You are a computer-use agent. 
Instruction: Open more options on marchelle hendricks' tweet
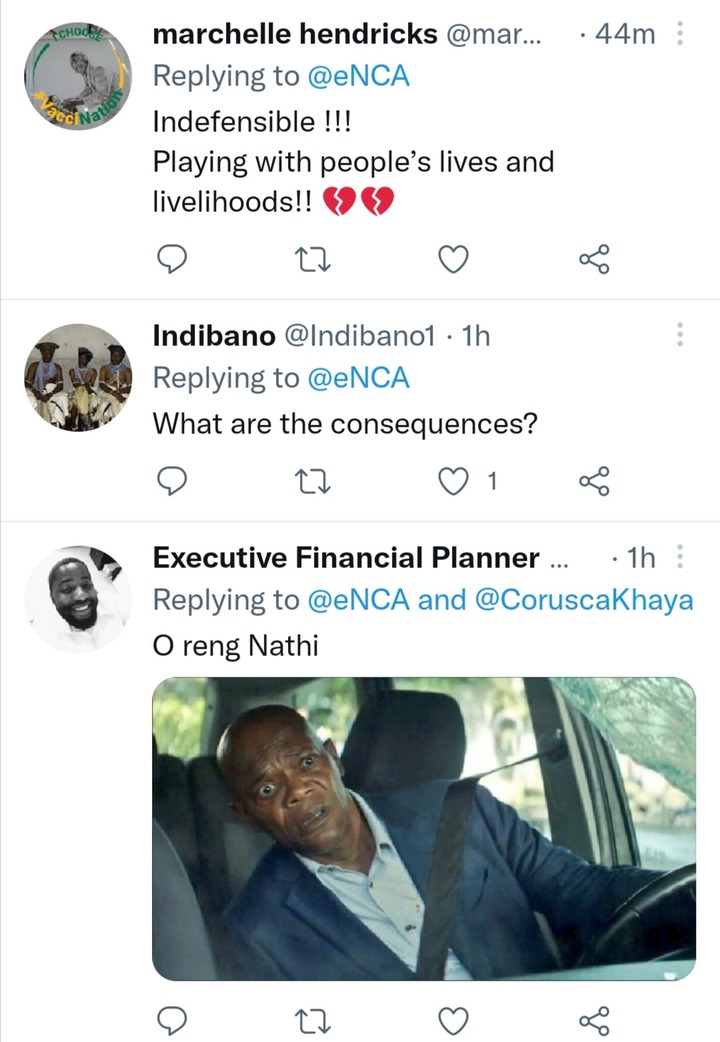pyautogui.click(x=679, y=33)
